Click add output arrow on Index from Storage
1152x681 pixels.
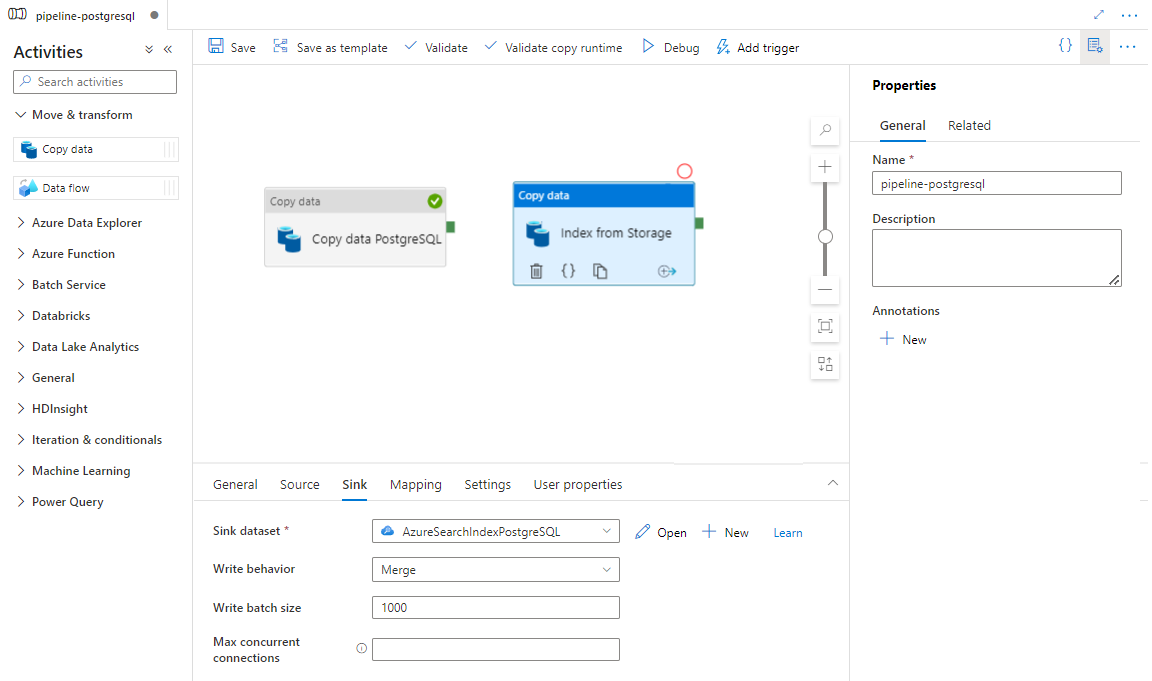click(x=666, y=271)
